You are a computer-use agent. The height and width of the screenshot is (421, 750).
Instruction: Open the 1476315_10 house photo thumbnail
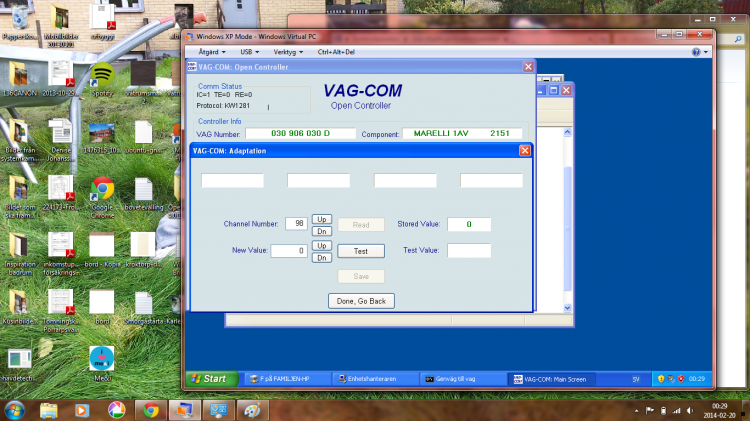101,137
